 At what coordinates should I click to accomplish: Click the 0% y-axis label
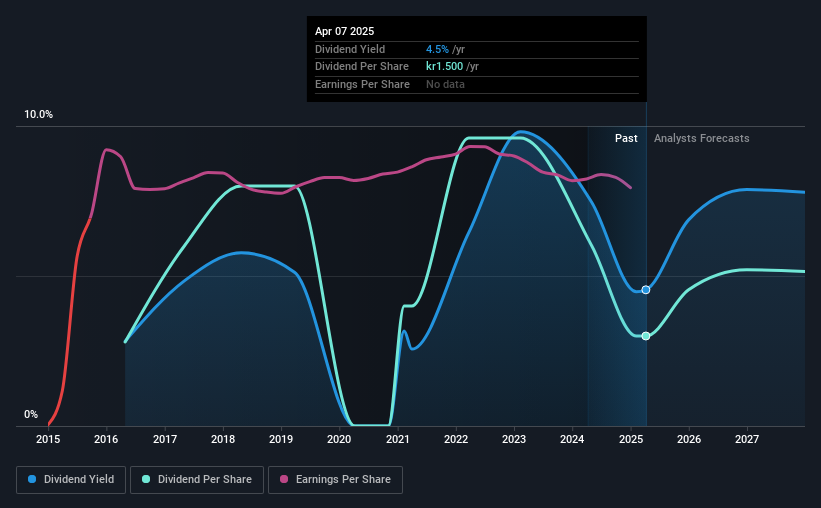[x=31, y=414]
